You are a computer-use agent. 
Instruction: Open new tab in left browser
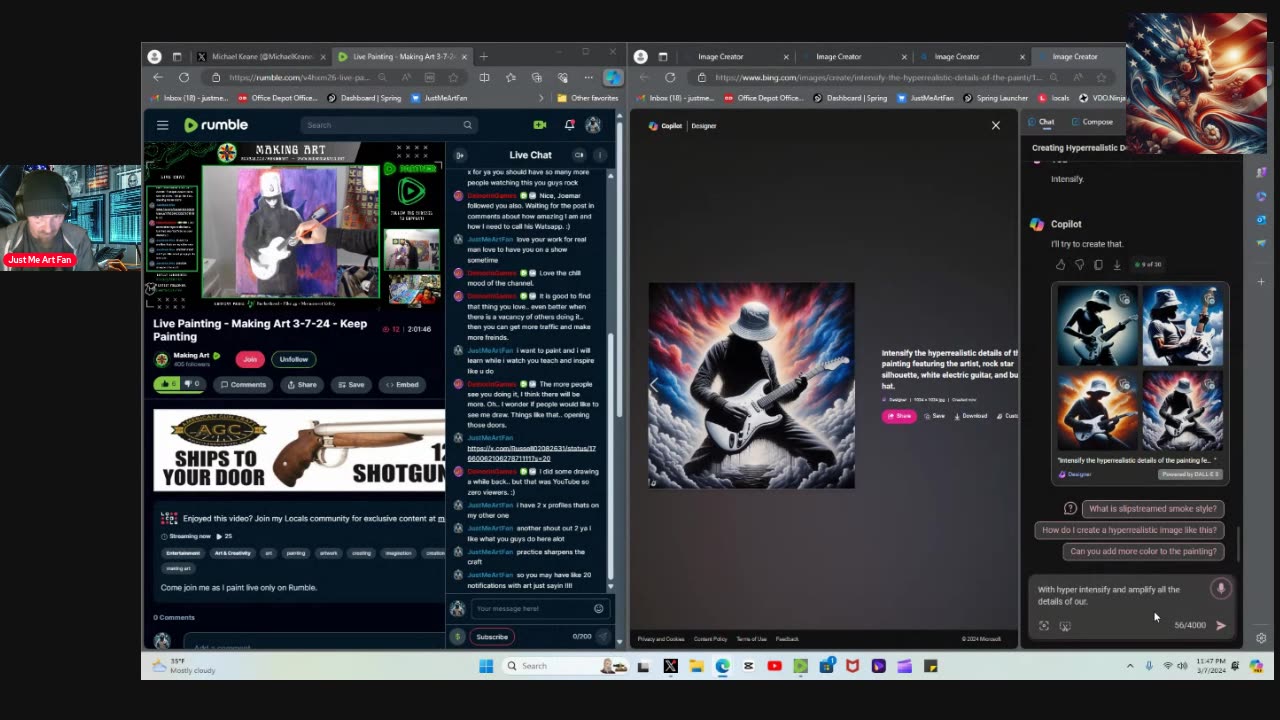484,57
